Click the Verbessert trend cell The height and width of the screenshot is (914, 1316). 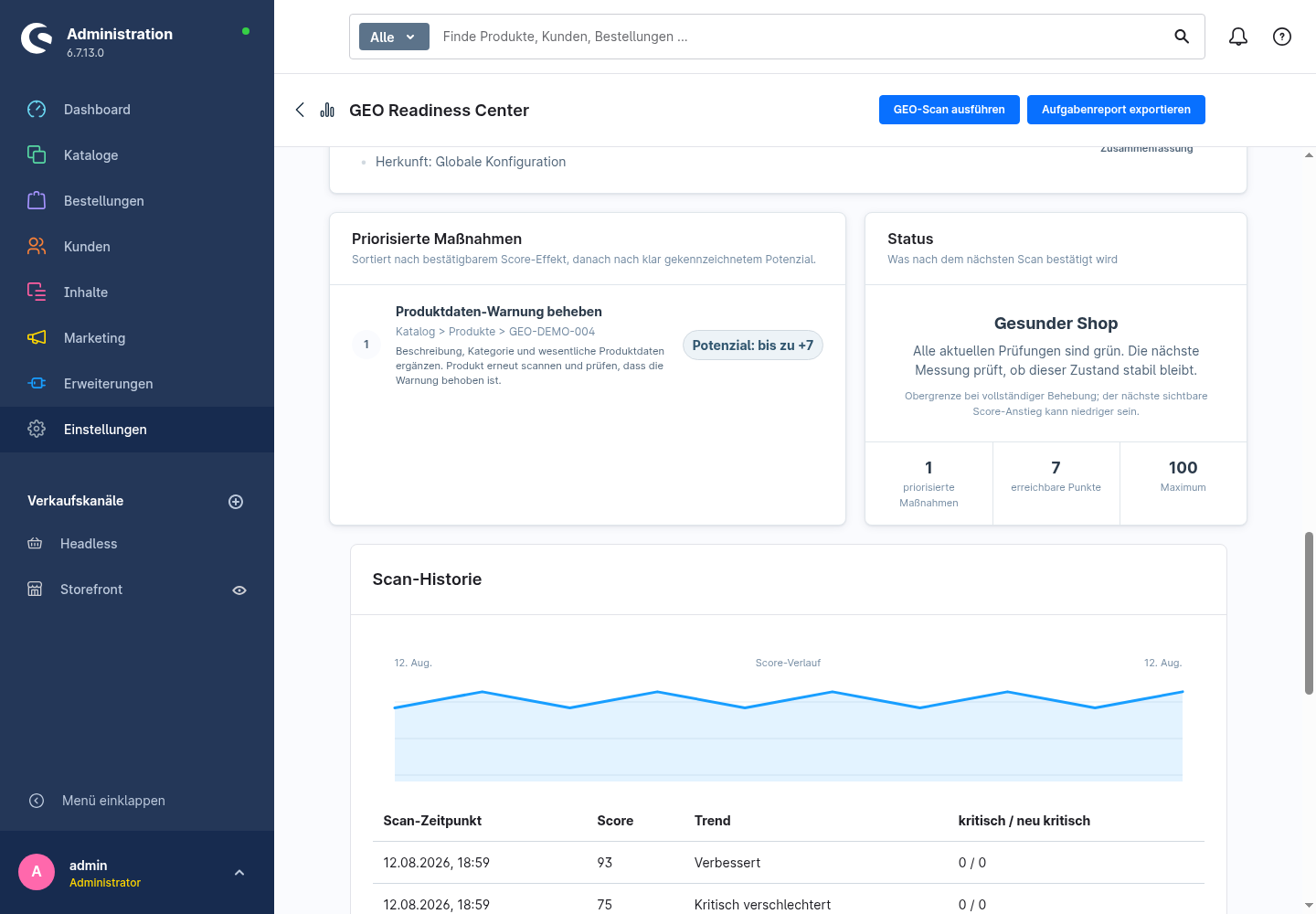pos(727,863)
